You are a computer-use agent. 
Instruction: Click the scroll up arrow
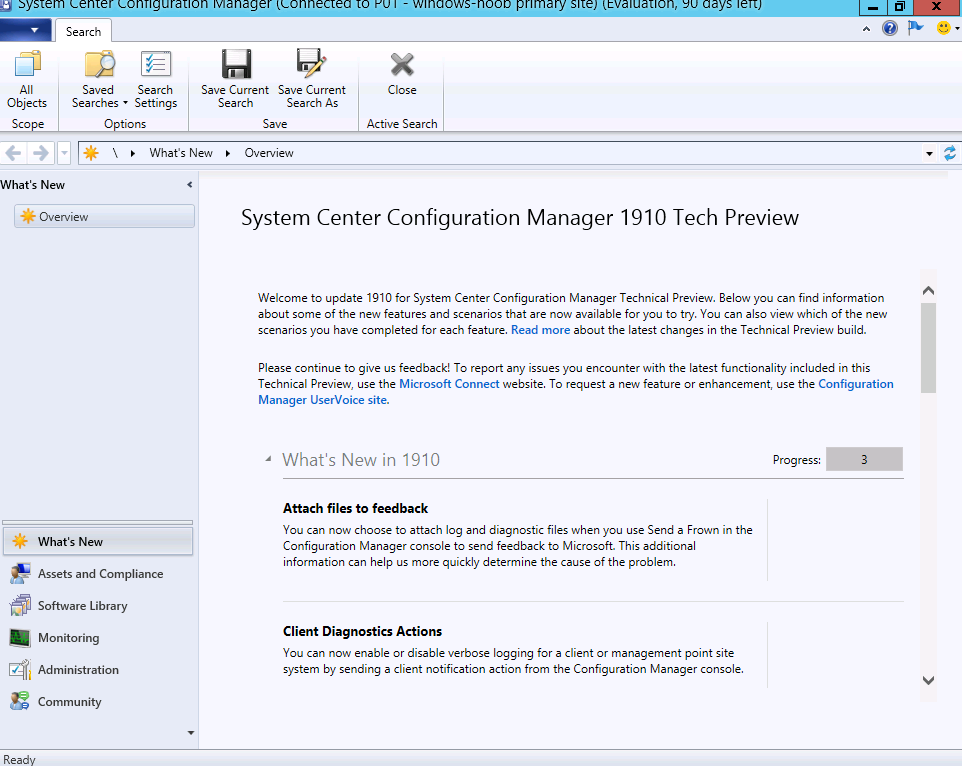pyautogui.click(x=928, y=291)
